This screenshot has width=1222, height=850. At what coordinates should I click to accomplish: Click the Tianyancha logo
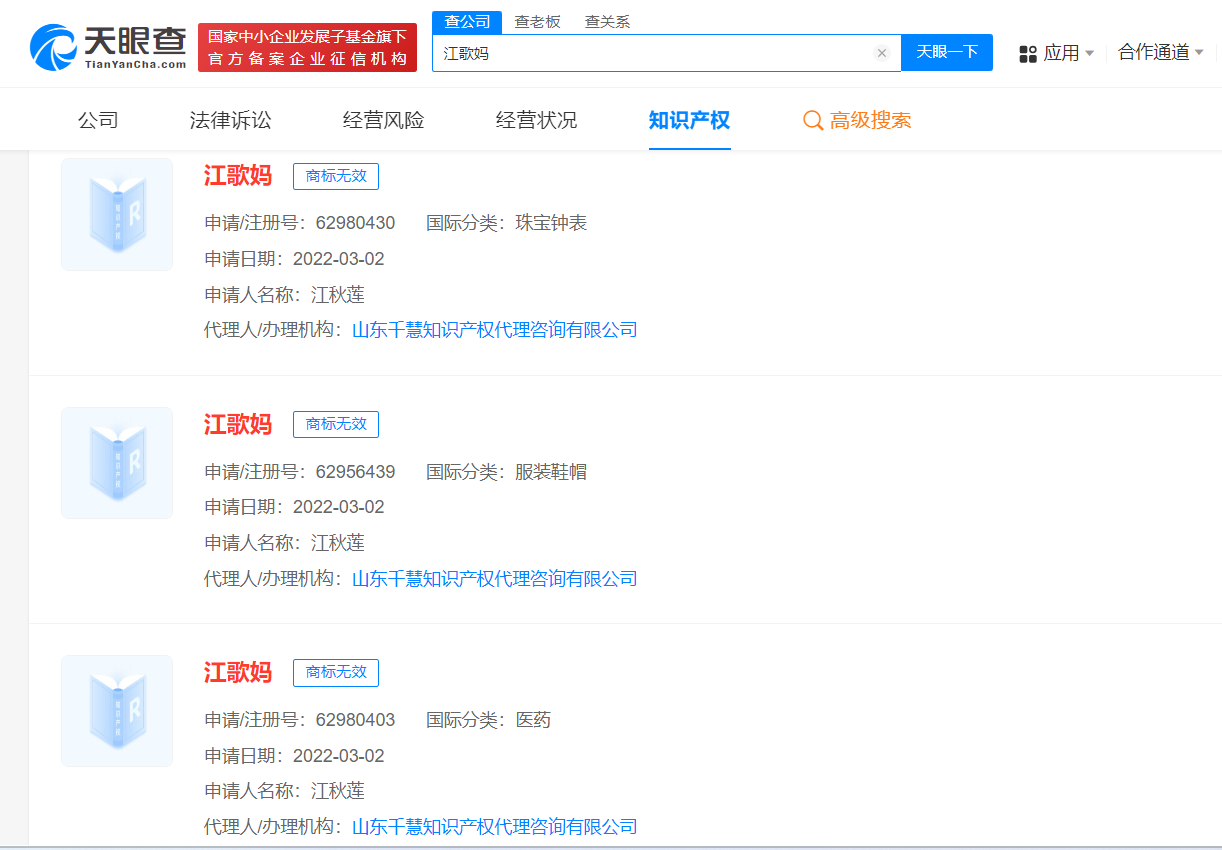pyautogui.click(x=108, y=47)
